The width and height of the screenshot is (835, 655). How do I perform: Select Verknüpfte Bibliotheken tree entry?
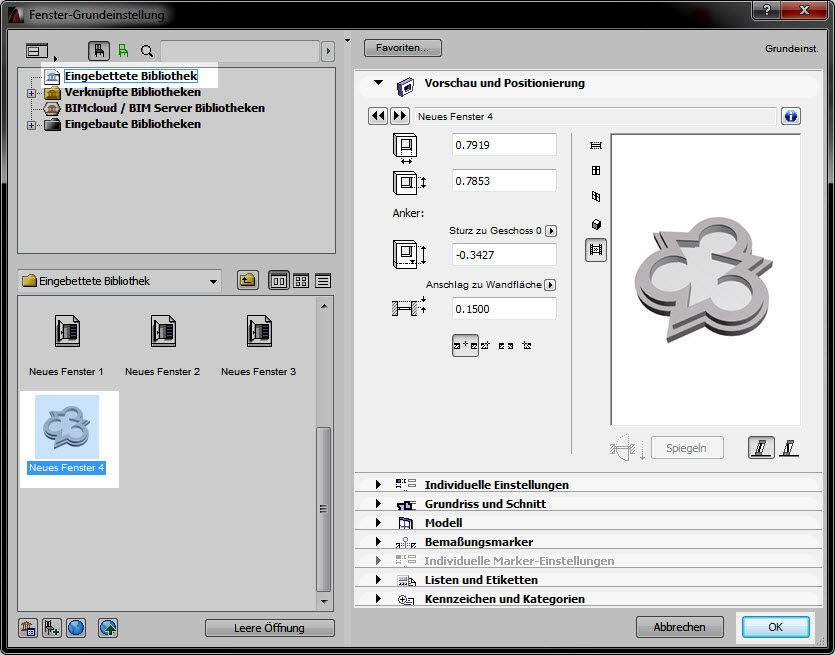pyautogui.click(x=133, y=92)
